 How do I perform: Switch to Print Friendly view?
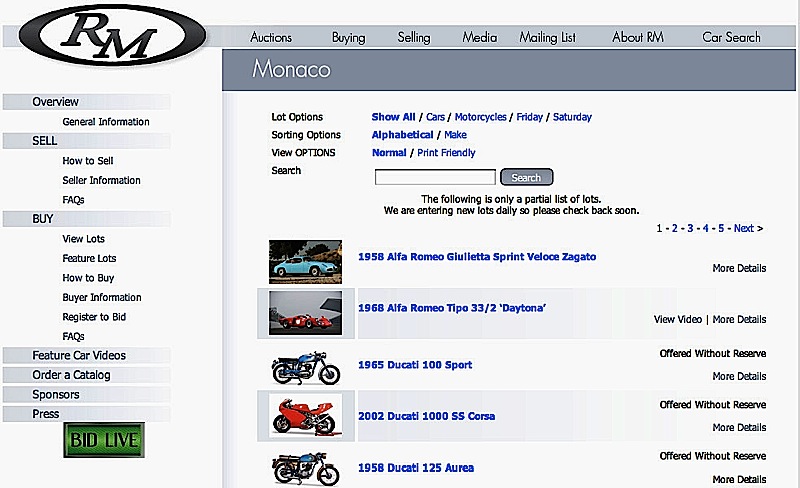tap(446, 153)
